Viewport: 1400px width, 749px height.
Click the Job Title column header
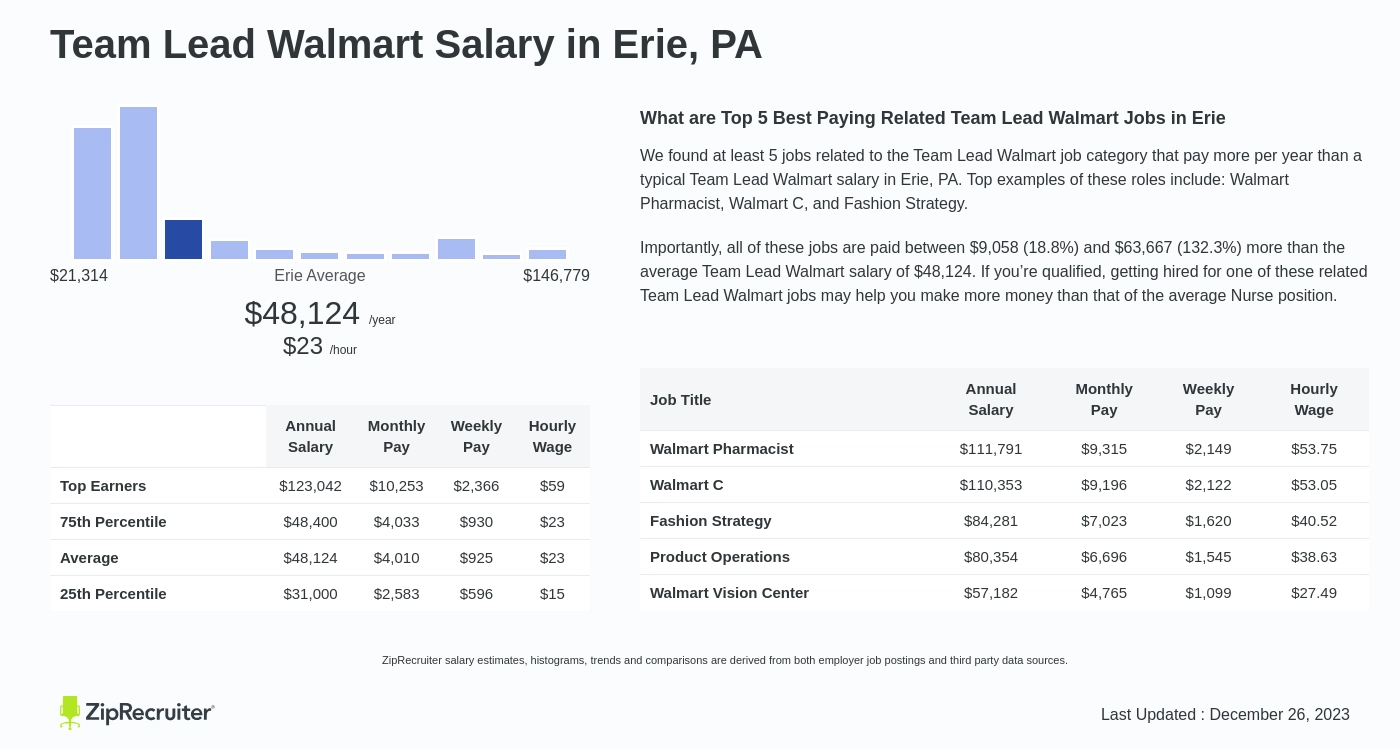pos(680,399)
